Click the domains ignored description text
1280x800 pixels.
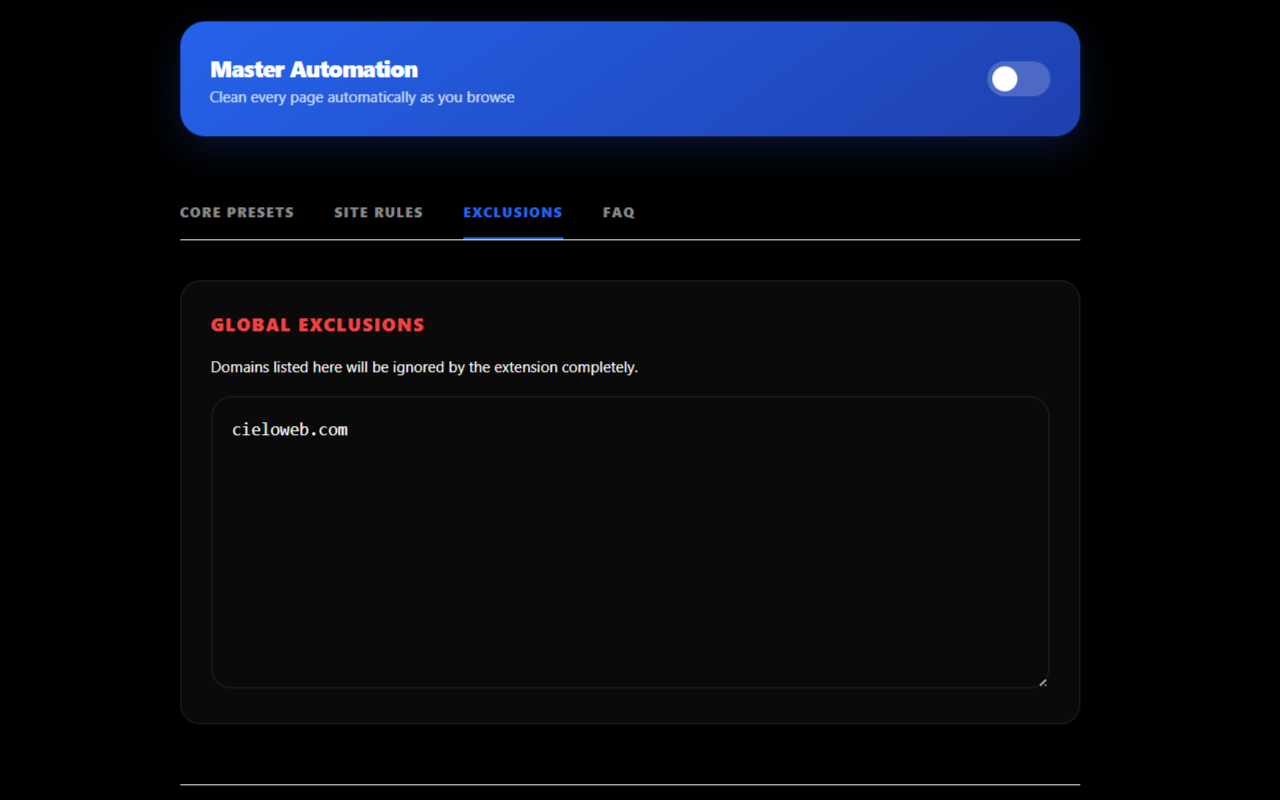click(x=424, y=367)
